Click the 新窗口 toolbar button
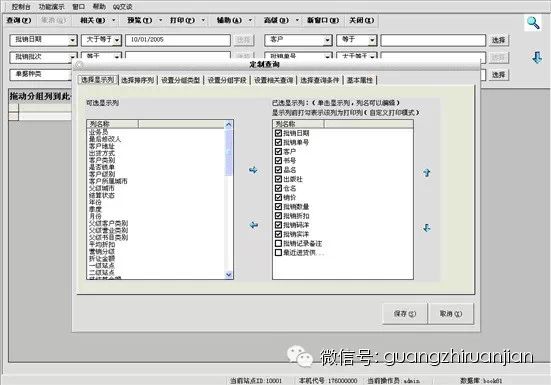Image resolution: width=551 pixels, height=385 pixels. tap(323, 20)
